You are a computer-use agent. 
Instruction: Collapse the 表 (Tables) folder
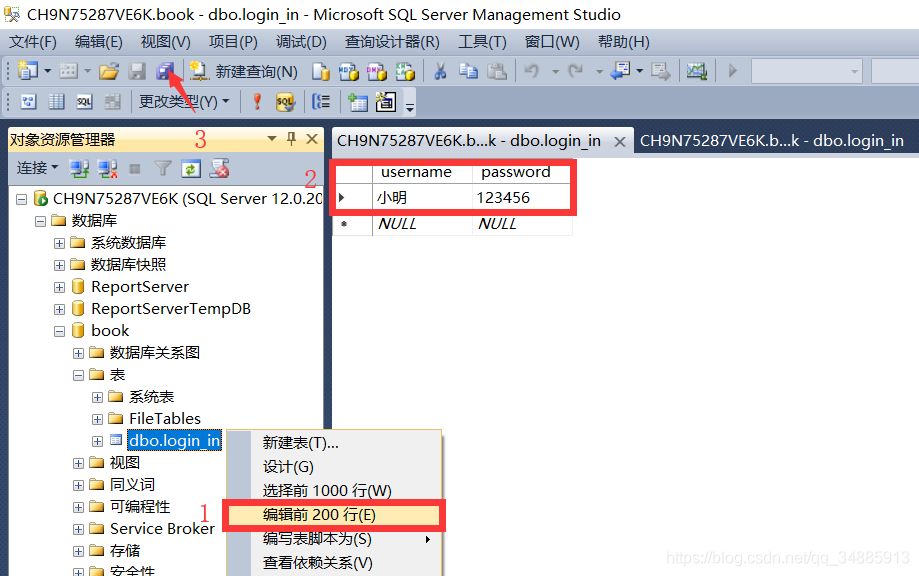point(79,375)
